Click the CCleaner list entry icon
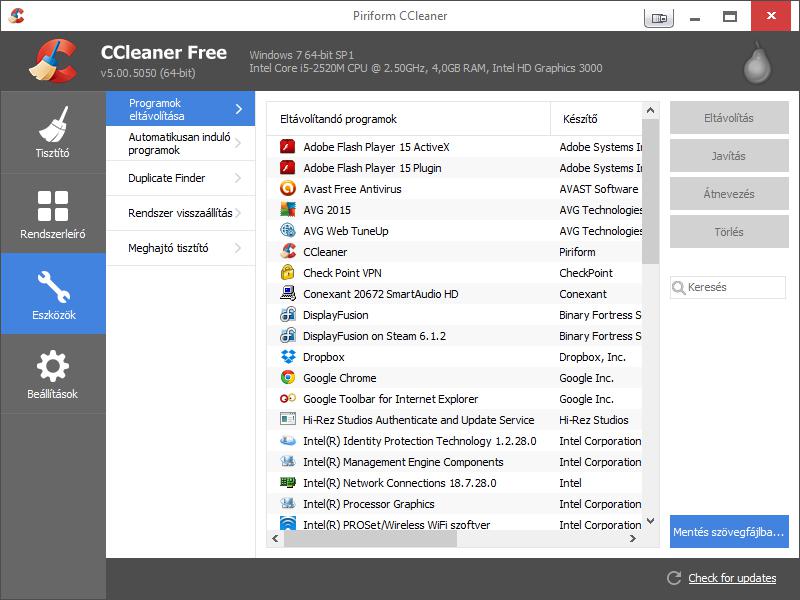800x600 pixels. pos(288,252)
